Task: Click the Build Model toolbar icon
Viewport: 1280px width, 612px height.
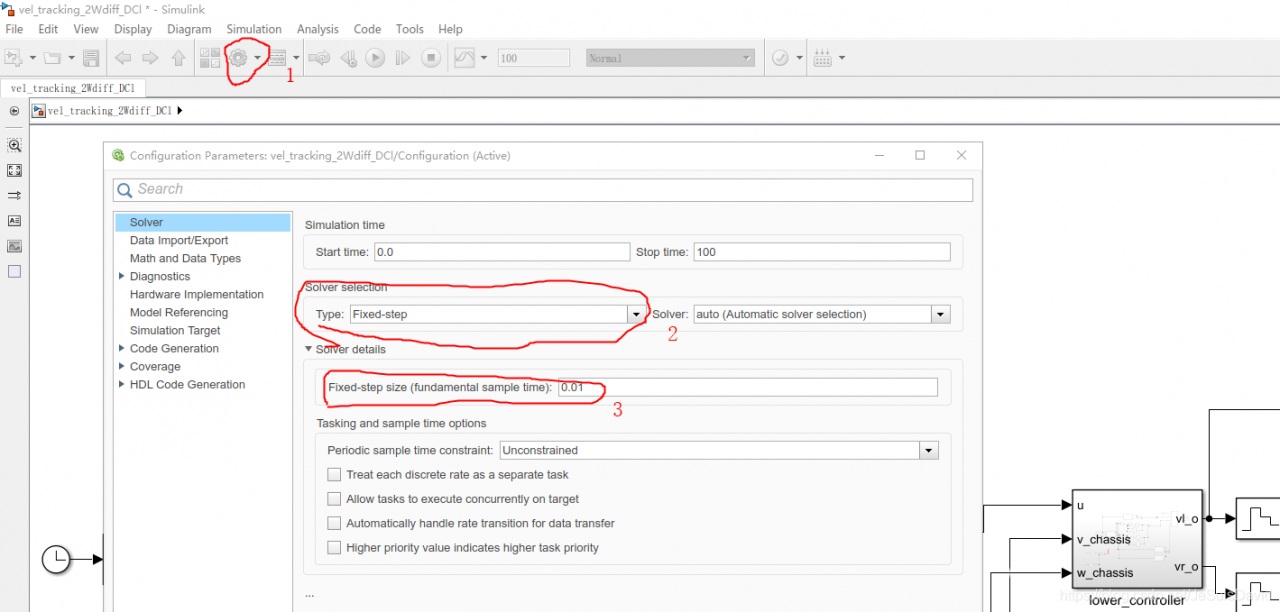Action: pos(823,58)
